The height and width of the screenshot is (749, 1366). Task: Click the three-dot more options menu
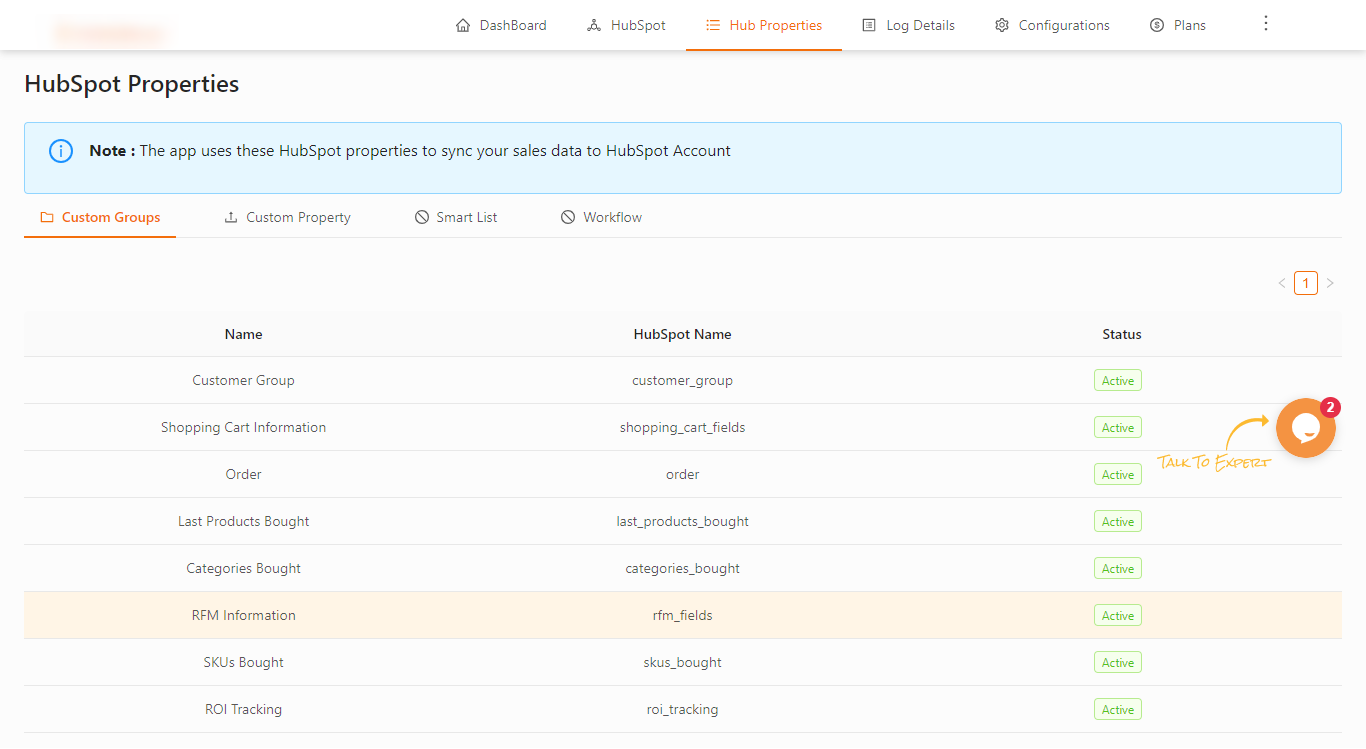pos(1266,23)
